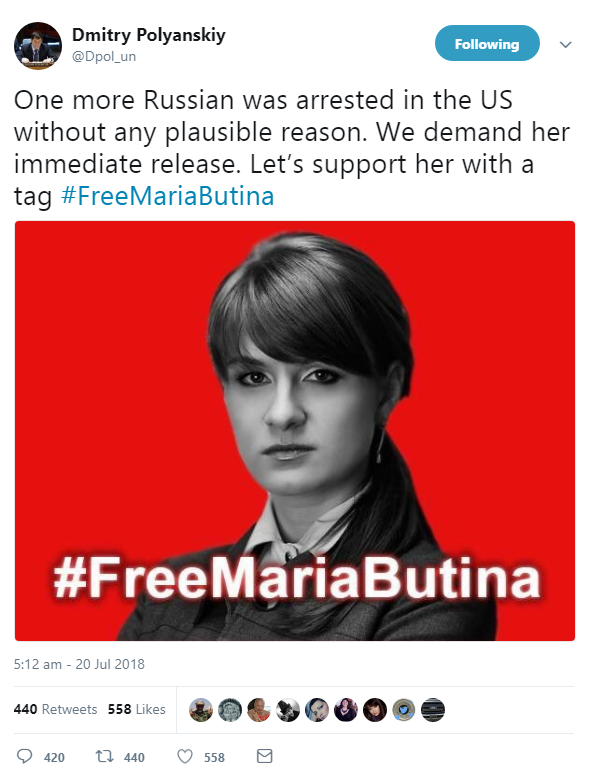Image resolution: width=595 pixels, height=773 pixels.
Task: Click the Dmitry Polyanskiy display name
Action: click(x=149, y=35)
